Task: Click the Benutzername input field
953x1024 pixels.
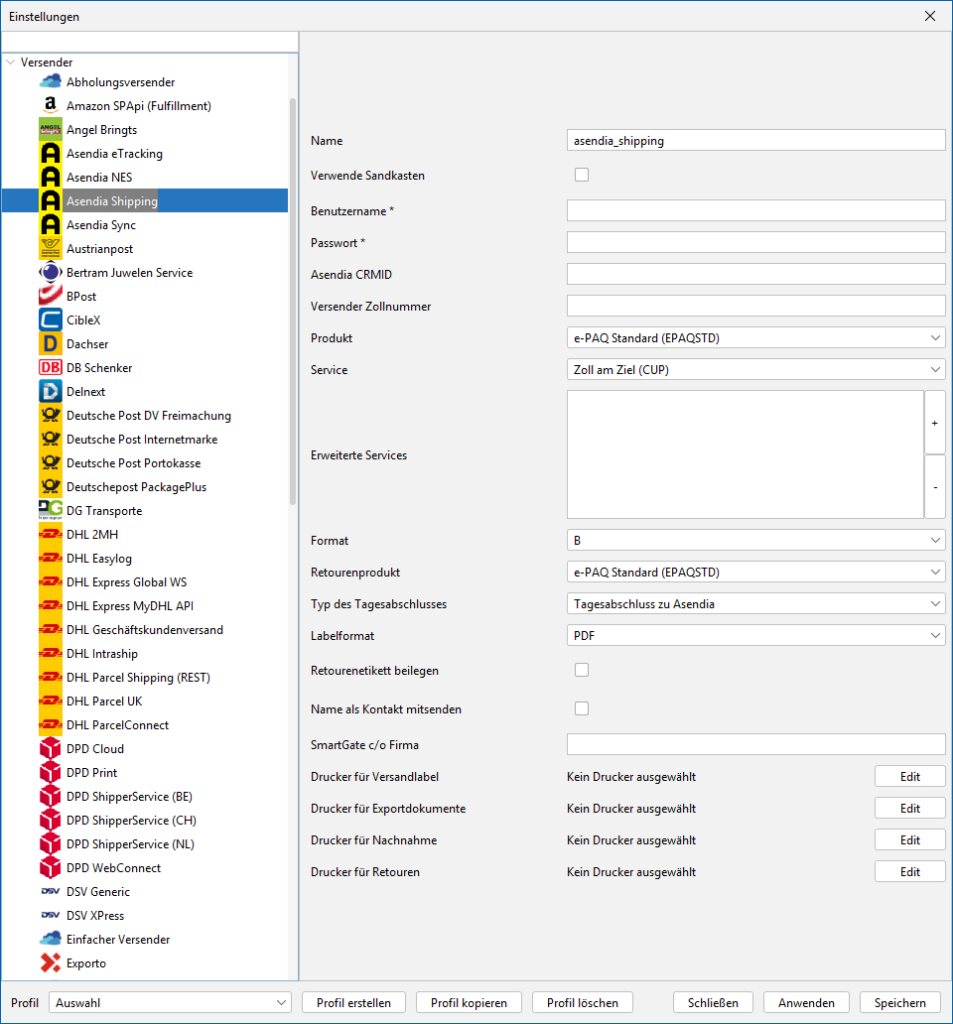Action: tap(755, 210)
